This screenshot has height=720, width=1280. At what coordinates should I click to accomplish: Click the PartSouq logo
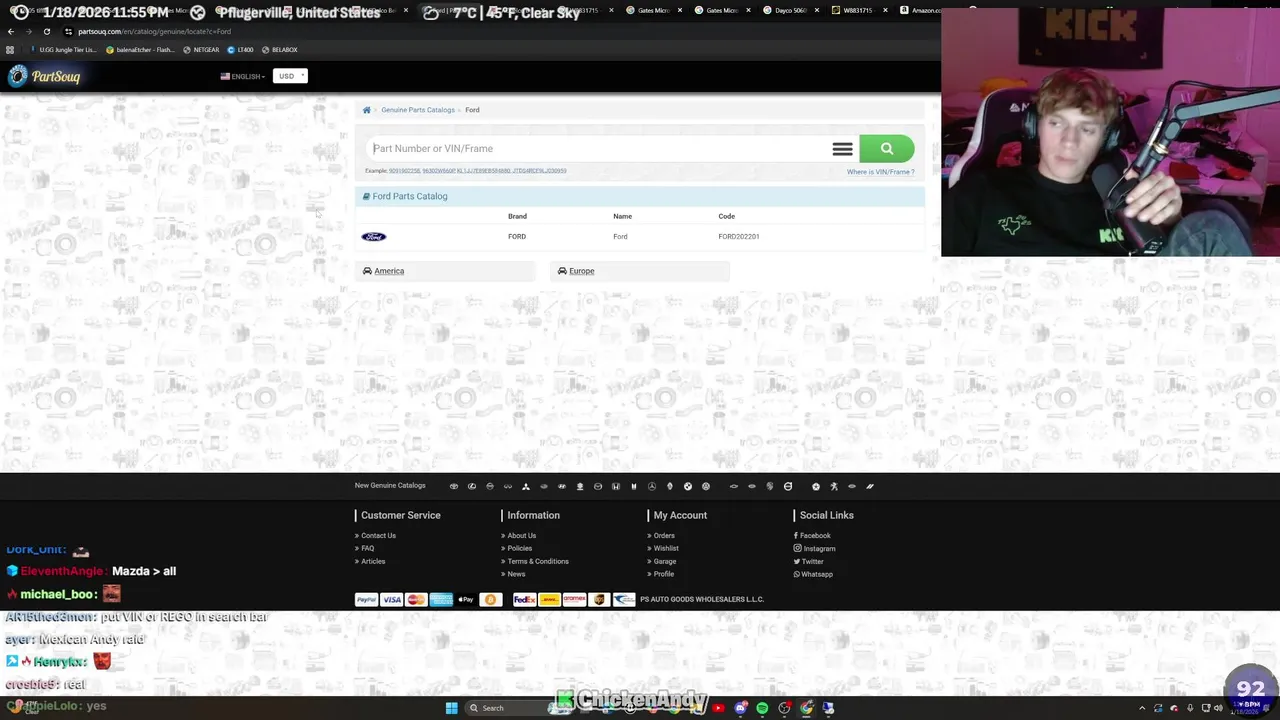[43, 76]
